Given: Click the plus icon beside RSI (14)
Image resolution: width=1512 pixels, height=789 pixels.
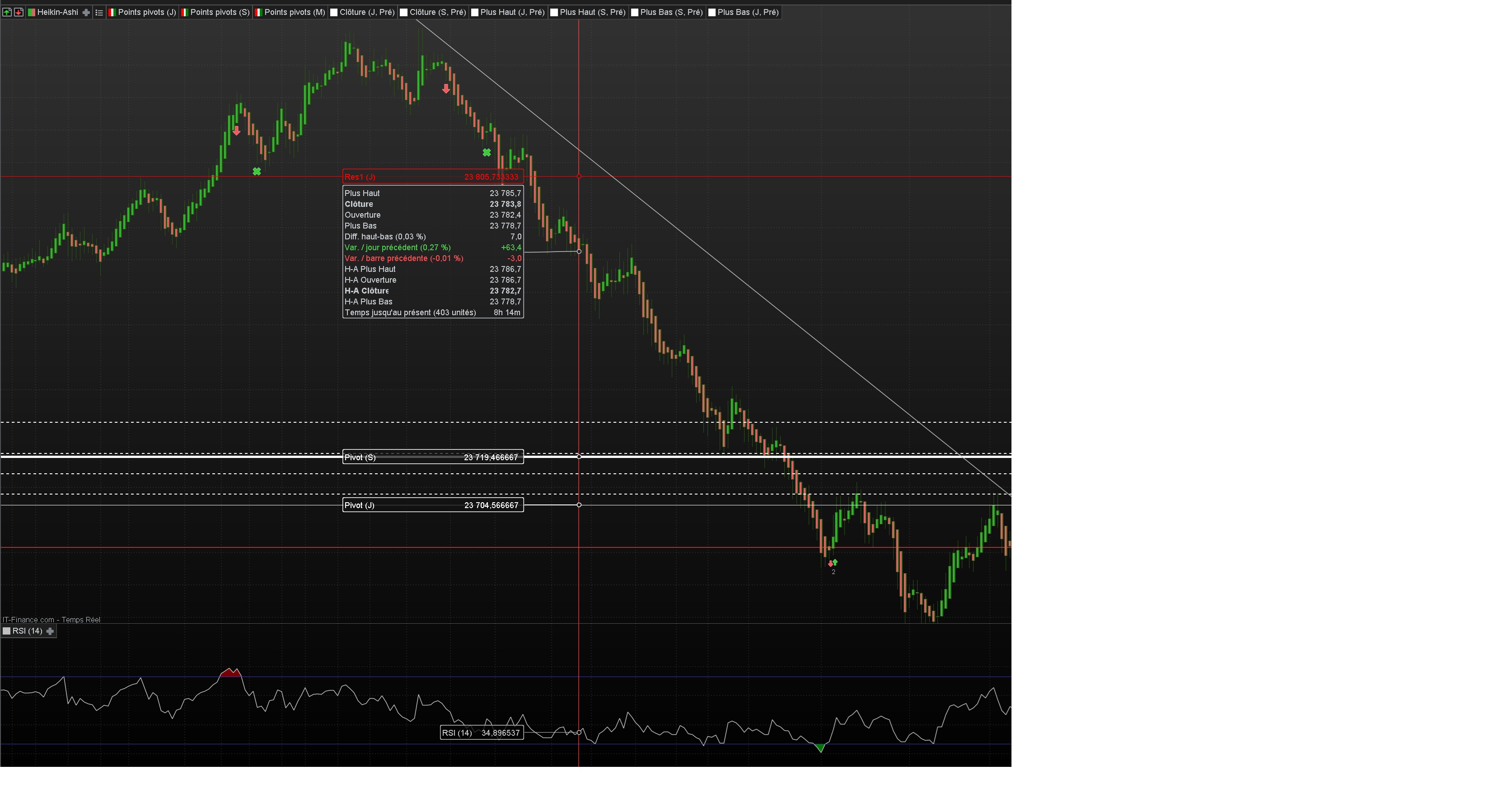Looking at the screenshot, I should point(50,631).
